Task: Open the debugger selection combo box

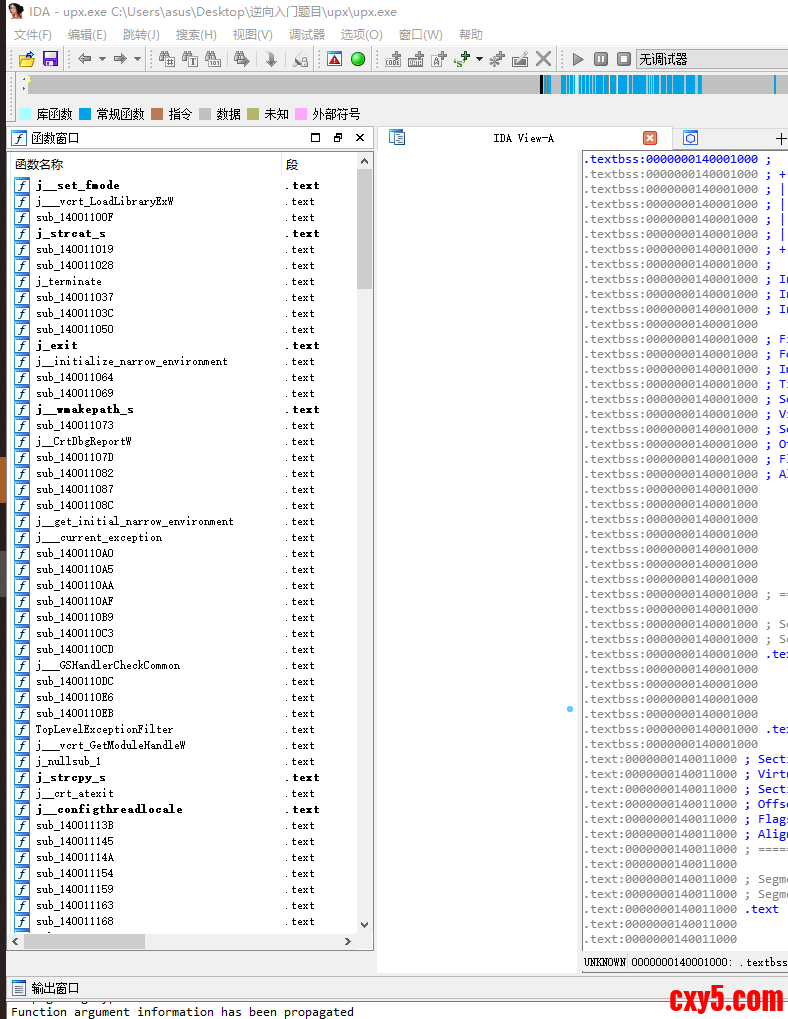Action: pos(712,59)
